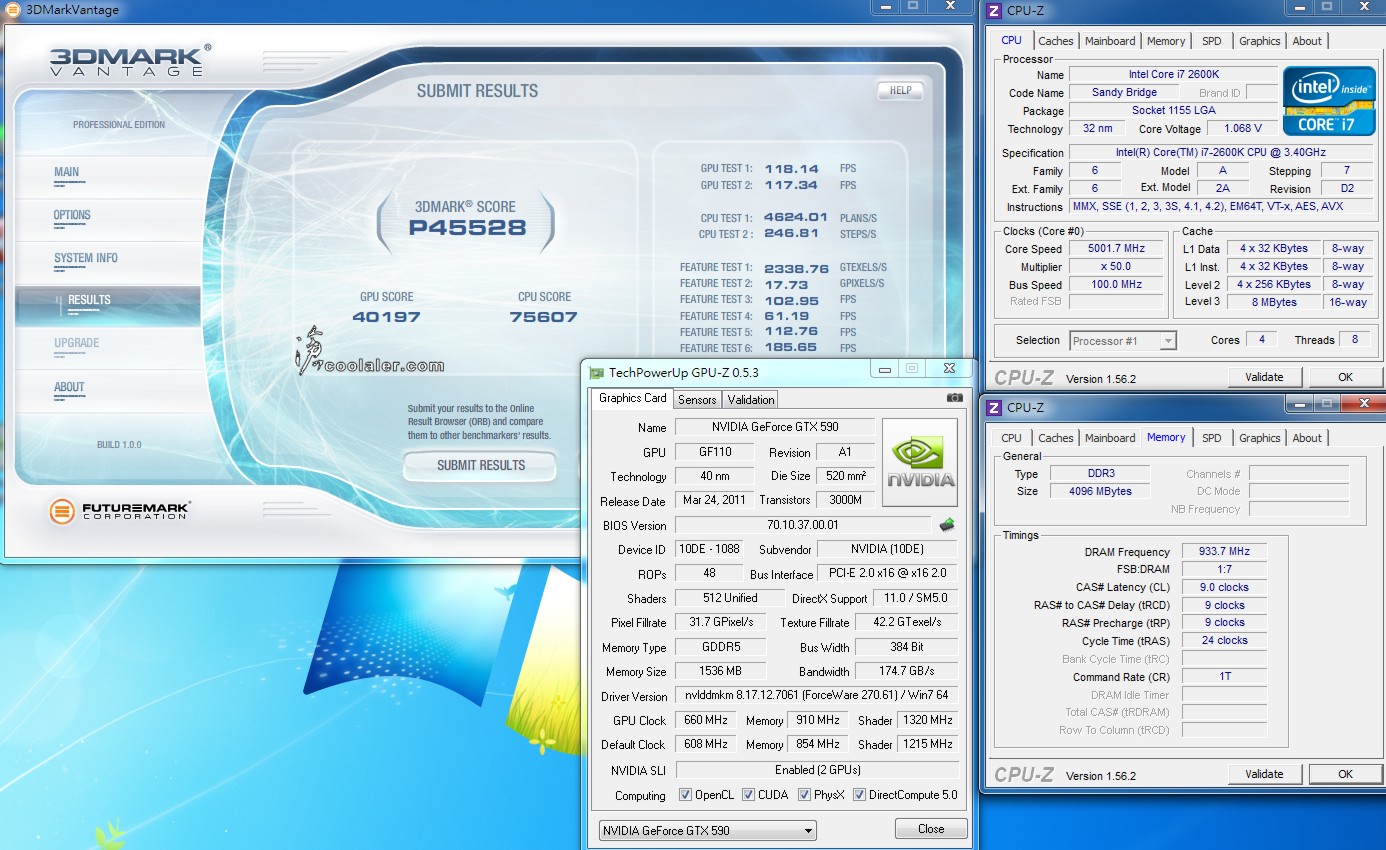Click the GPU score value 40197
Image resolution: width=1386 pixels, height=850 pixels.
click(x=386, y=317)
